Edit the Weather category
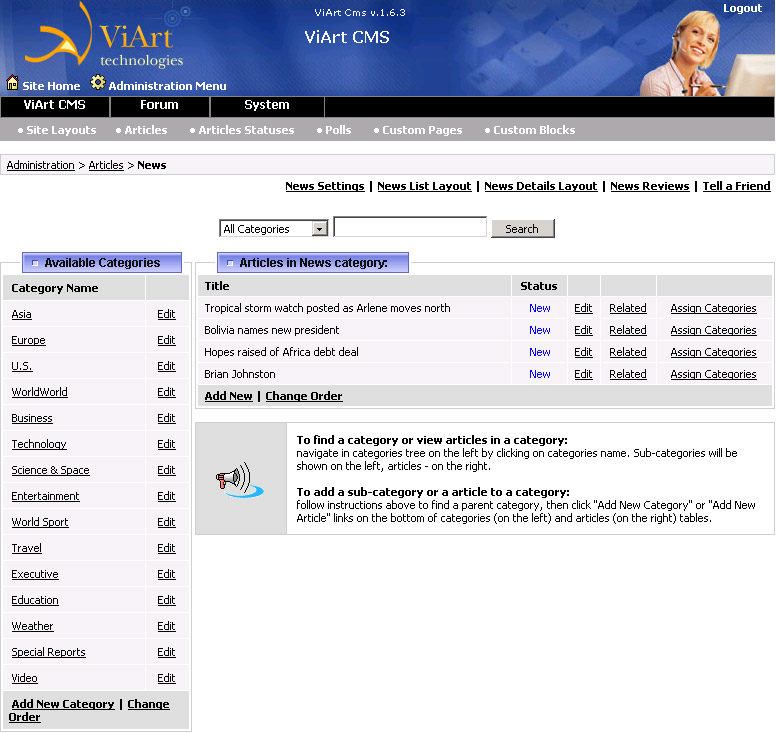The height and width of the screenshot is (733, 776). point(166,626)
